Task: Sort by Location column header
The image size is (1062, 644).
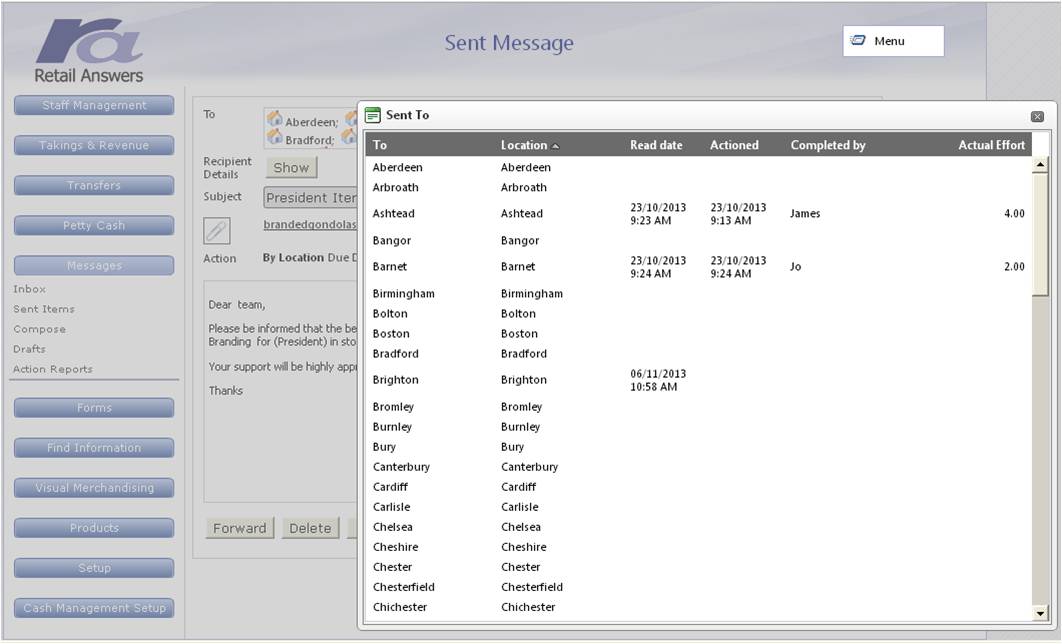Action: [530, 145]
